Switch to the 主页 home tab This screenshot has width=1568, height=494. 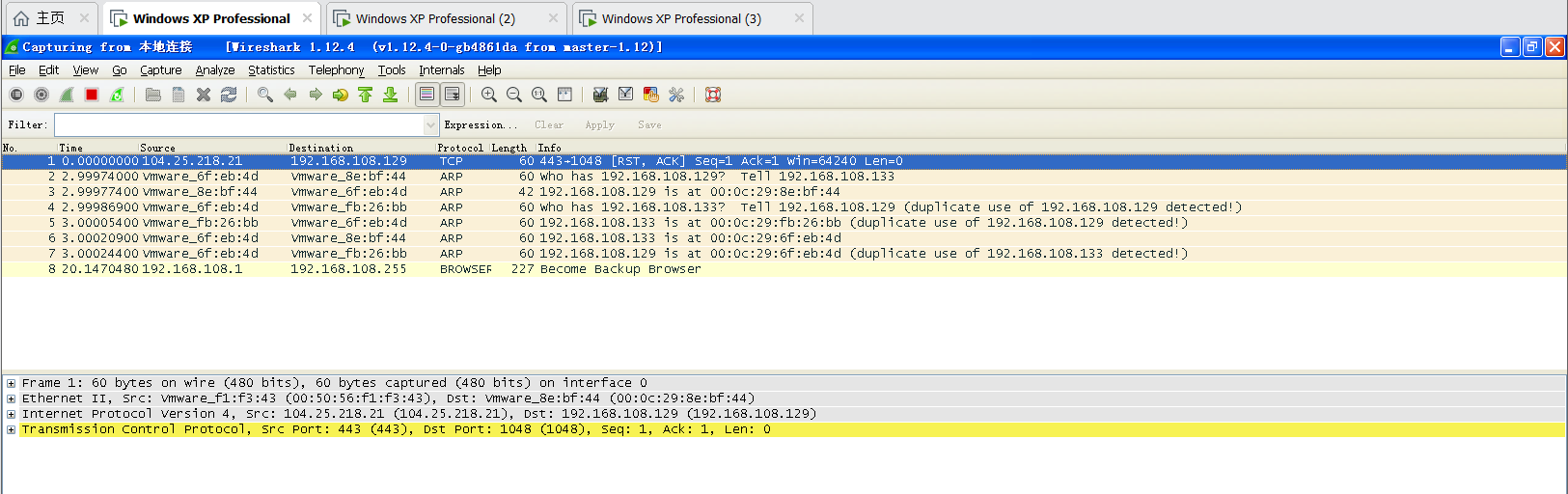point(52,18)
